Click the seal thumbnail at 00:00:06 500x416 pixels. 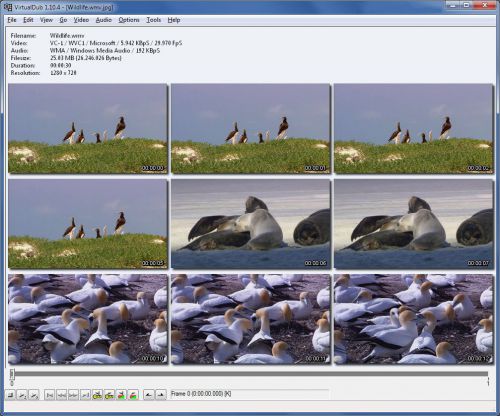coord(250,224)
